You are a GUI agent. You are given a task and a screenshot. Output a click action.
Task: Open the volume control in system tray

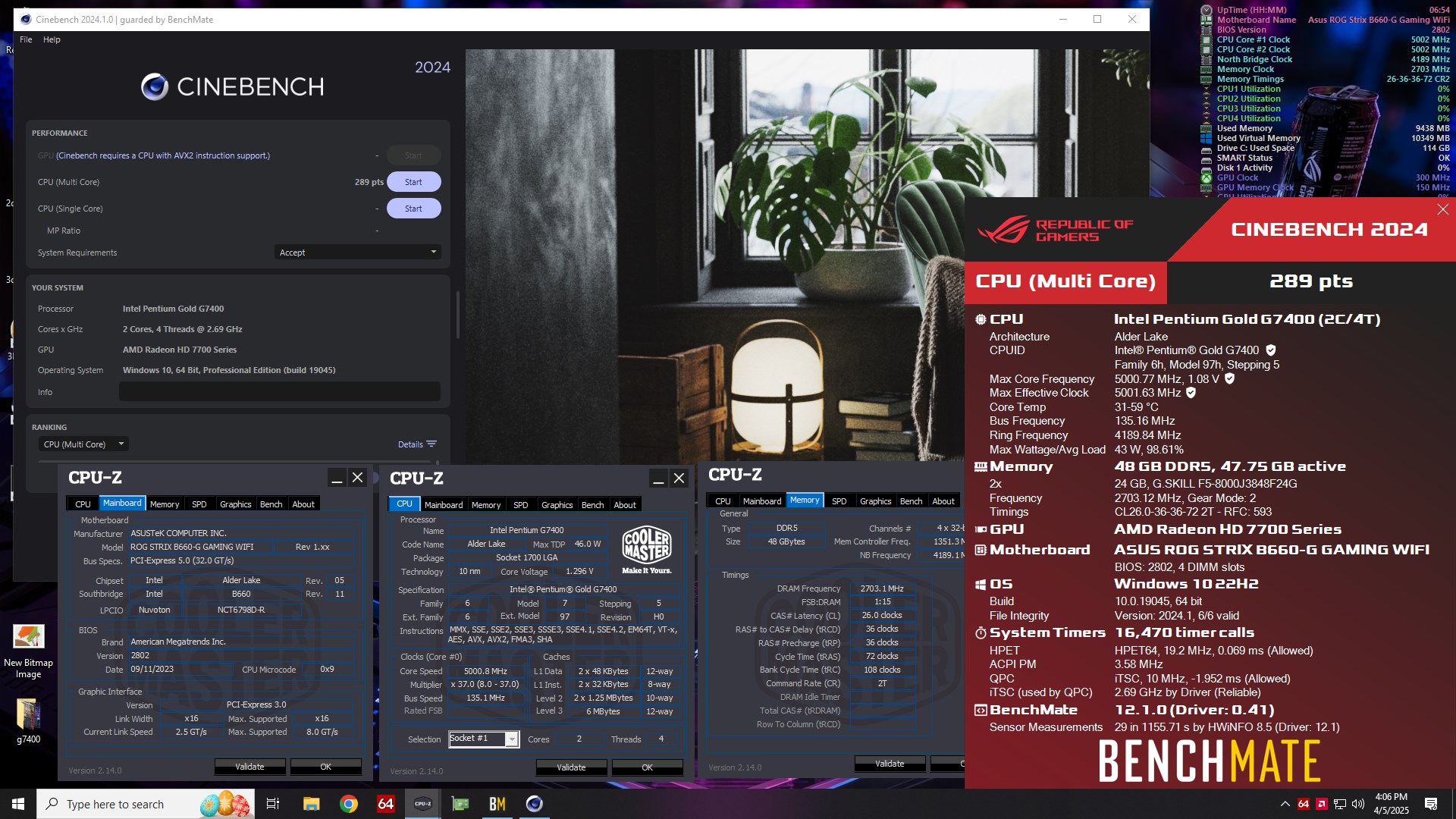tap(1358, 804)
